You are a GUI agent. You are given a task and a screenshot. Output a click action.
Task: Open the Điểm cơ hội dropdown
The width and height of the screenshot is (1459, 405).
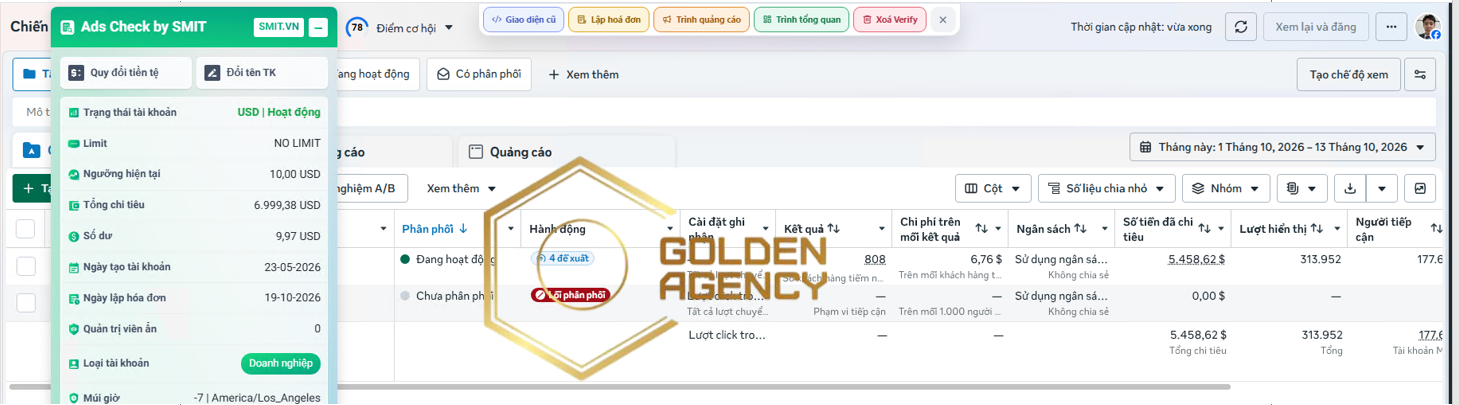tap(414, 28)
